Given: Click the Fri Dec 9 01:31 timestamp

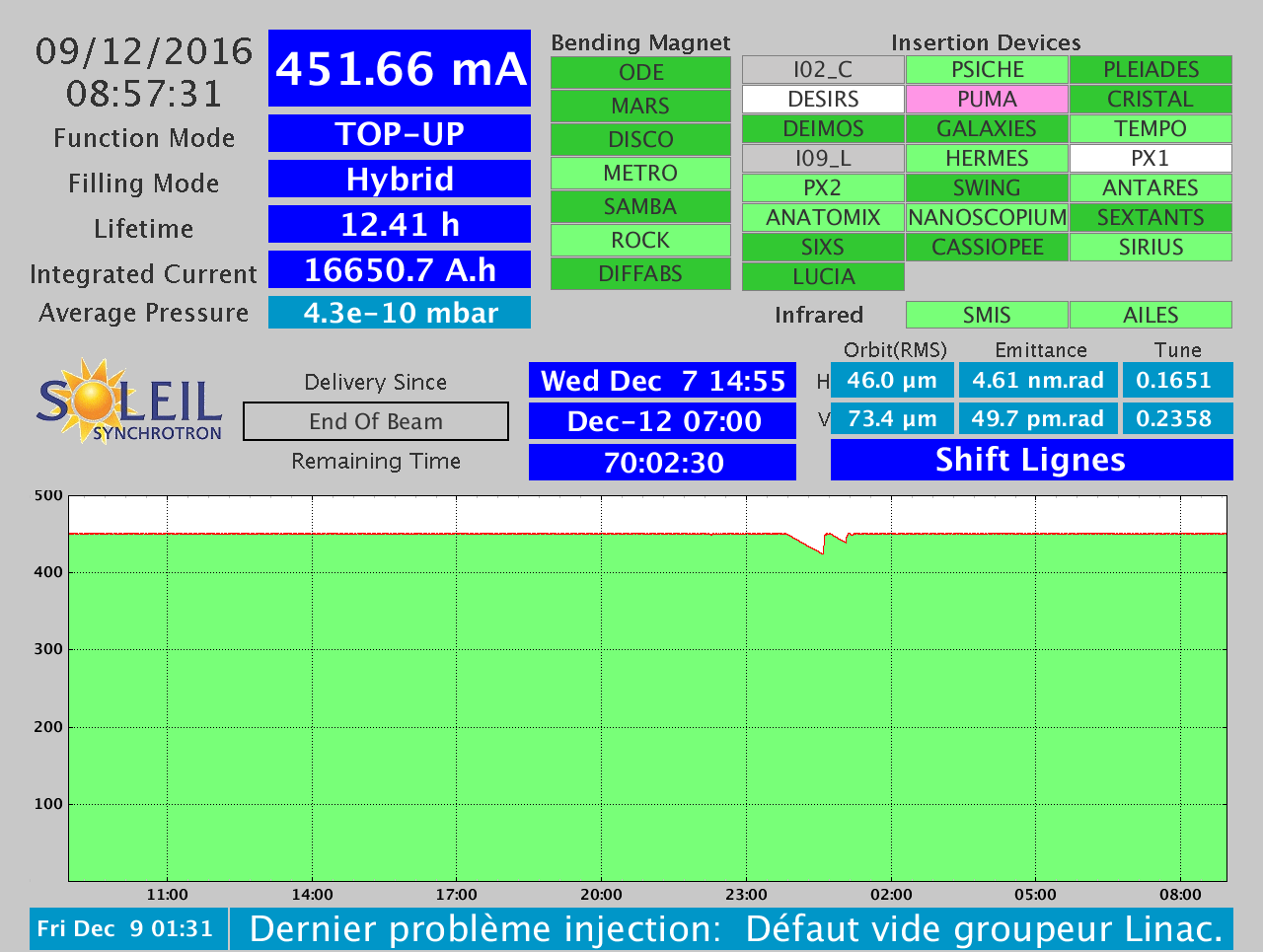Looking at the screenshot, I should coord(128,929).
